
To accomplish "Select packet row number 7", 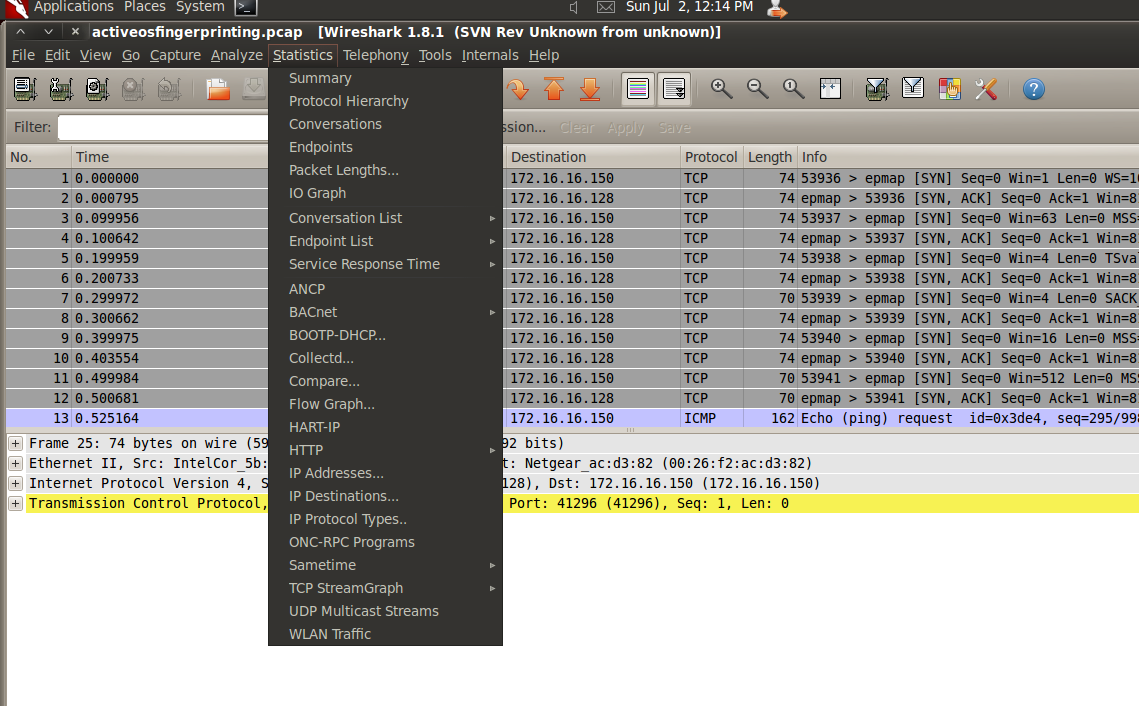I will [x=572, y=299].
